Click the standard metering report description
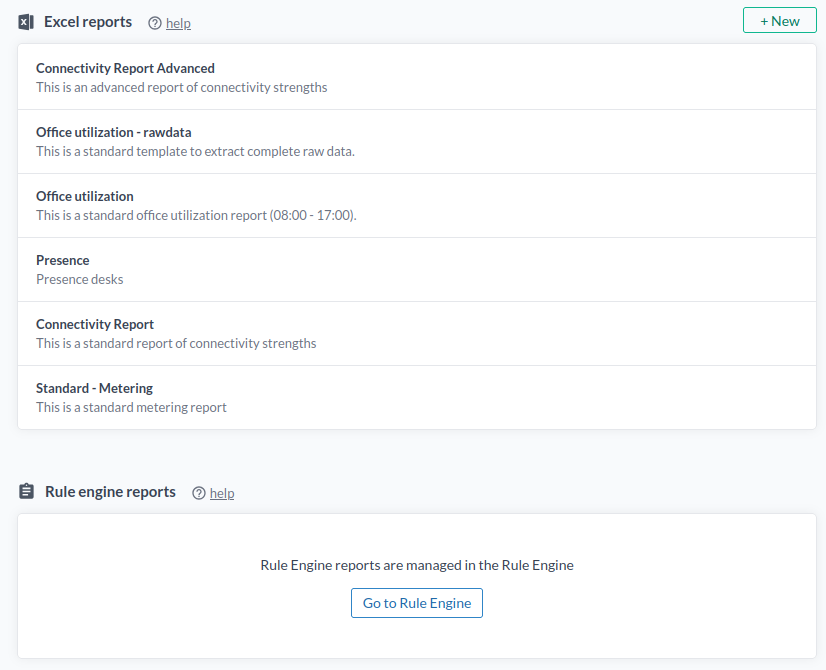This screenshot has height=670, width=826. point(131,407)
